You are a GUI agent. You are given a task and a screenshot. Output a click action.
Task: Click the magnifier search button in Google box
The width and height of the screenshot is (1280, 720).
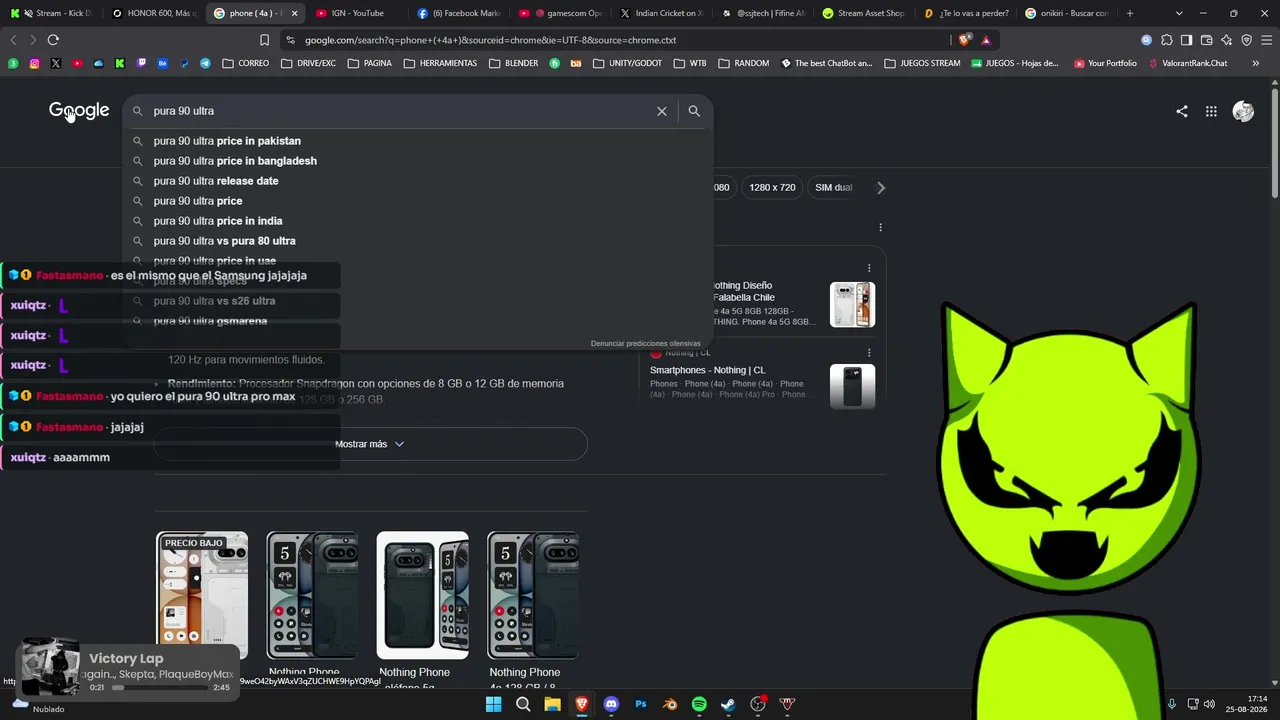click(x=694, y=111)
